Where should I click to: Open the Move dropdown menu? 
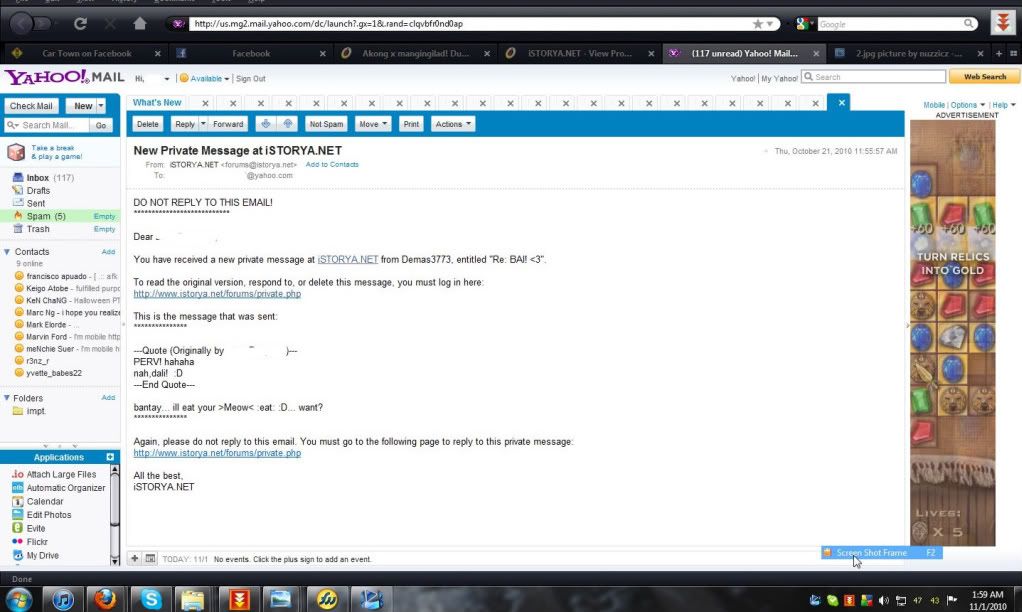pyautogui.click(x=373, y=123)
